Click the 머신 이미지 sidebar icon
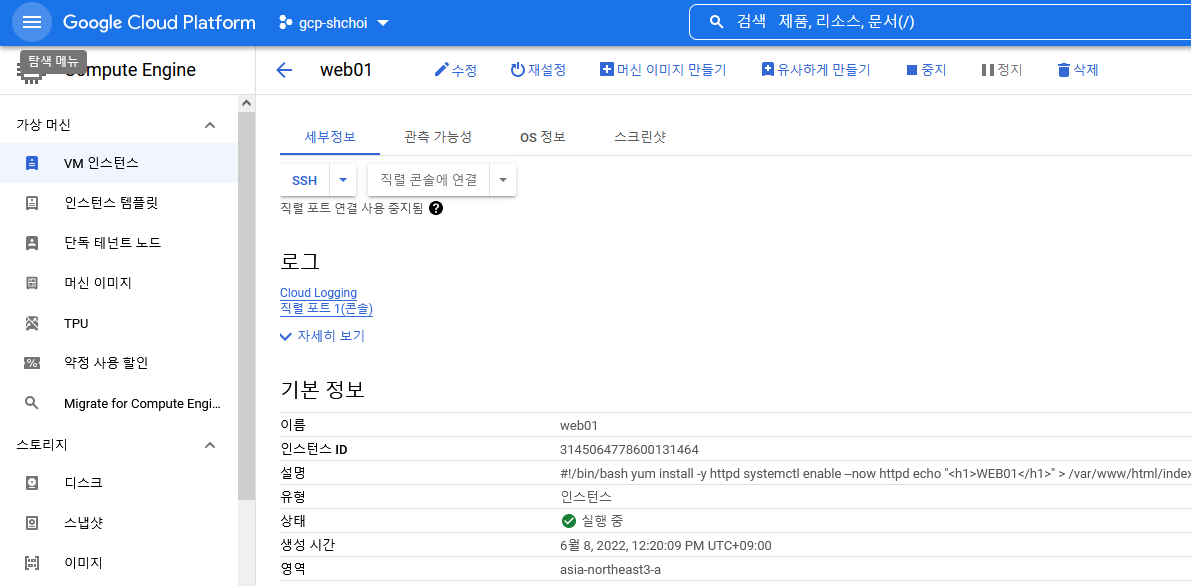 point(31,283)
